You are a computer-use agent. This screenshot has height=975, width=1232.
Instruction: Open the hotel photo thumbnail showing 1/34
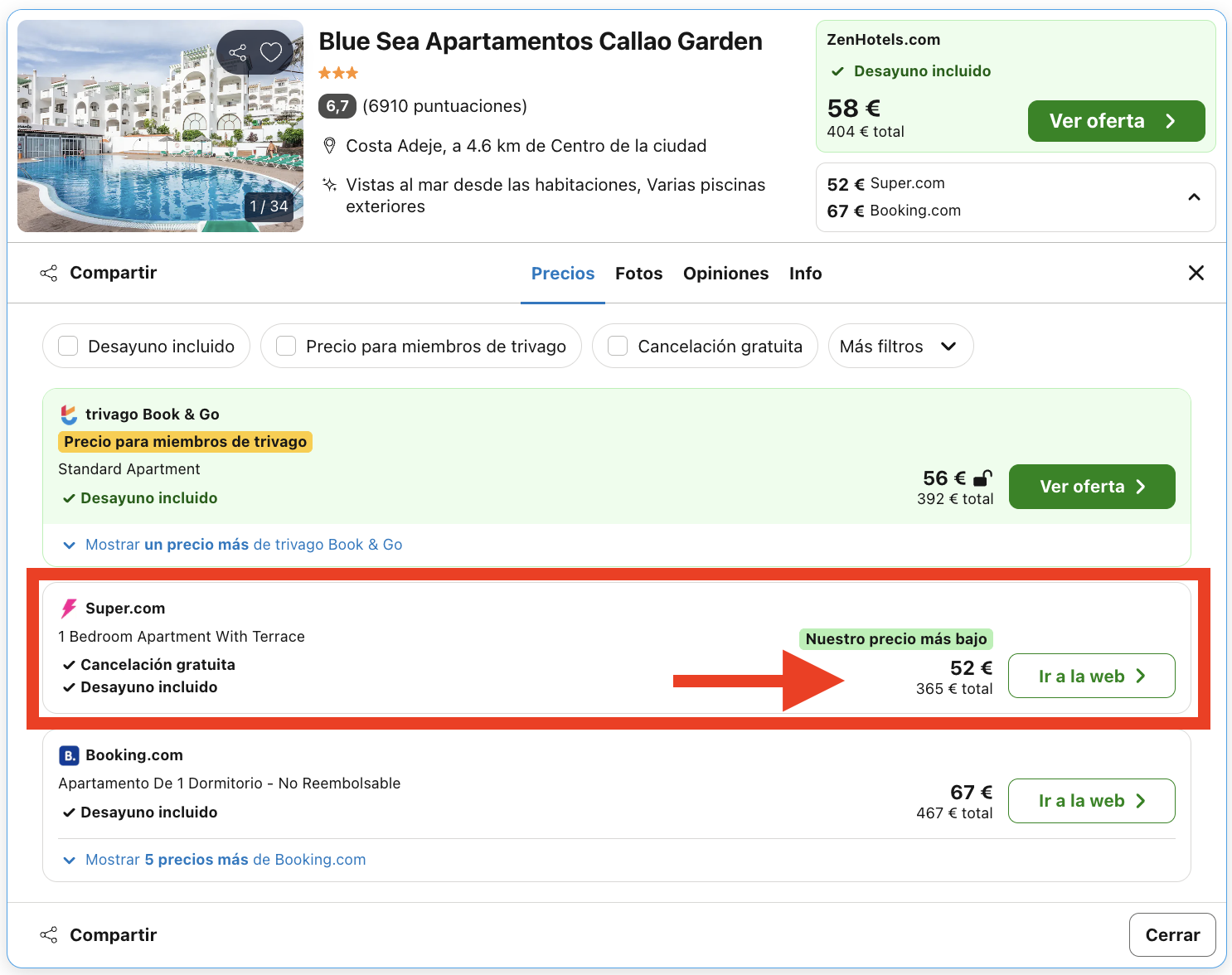coord(160,126)
